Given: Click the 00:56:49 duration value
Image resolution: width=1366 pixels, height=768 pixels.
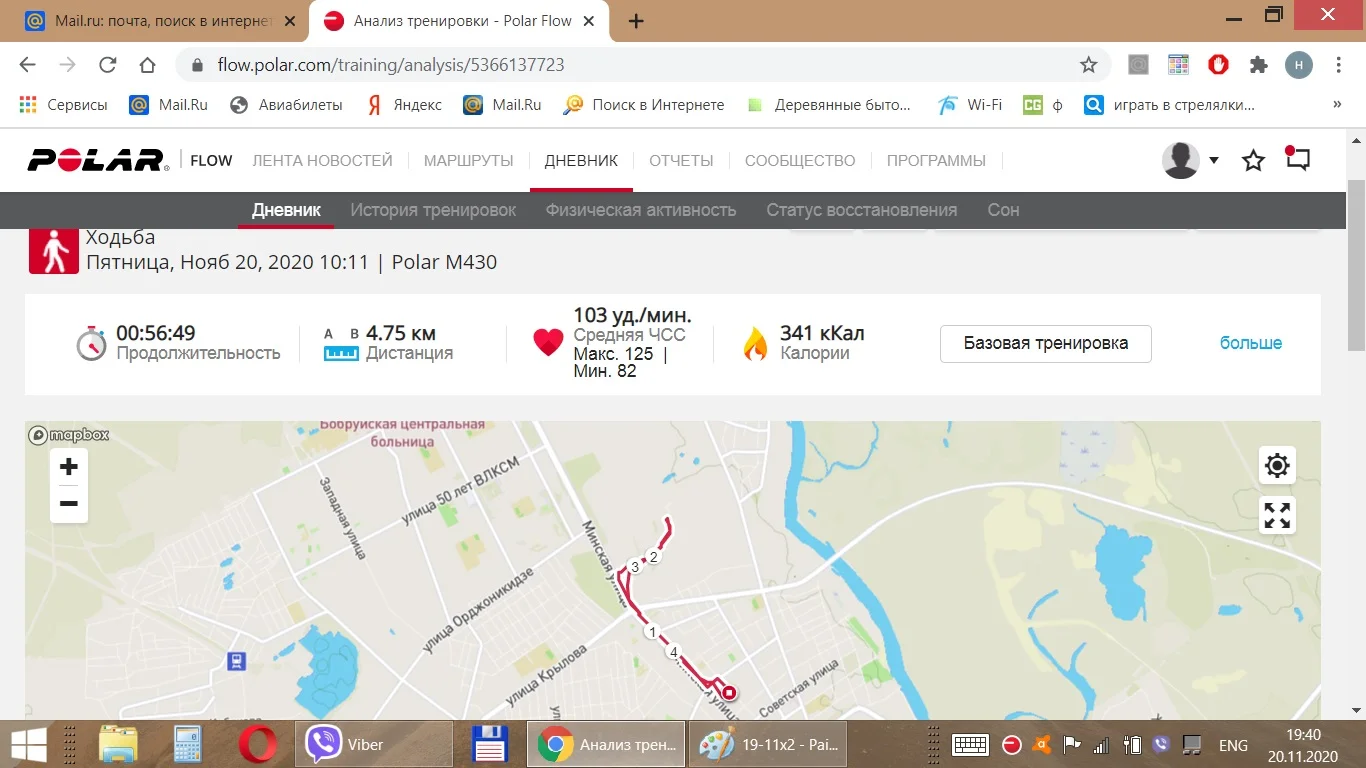Looking at the screenshot, I should pos(156,333).
